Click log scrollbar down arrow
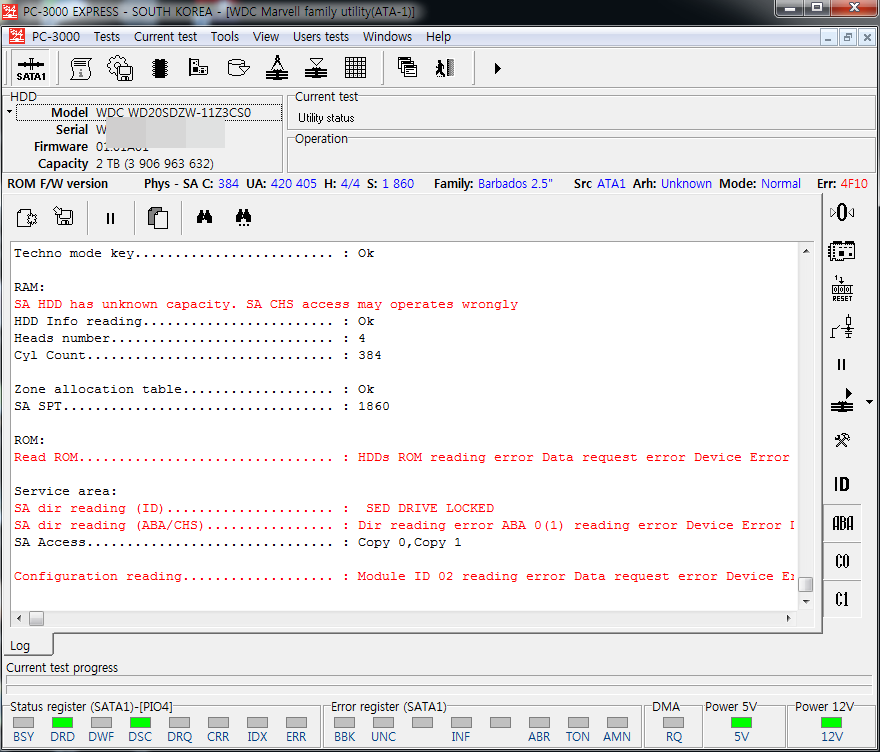The width and height of the screenshot is (880, 752). tap(806, 602)
